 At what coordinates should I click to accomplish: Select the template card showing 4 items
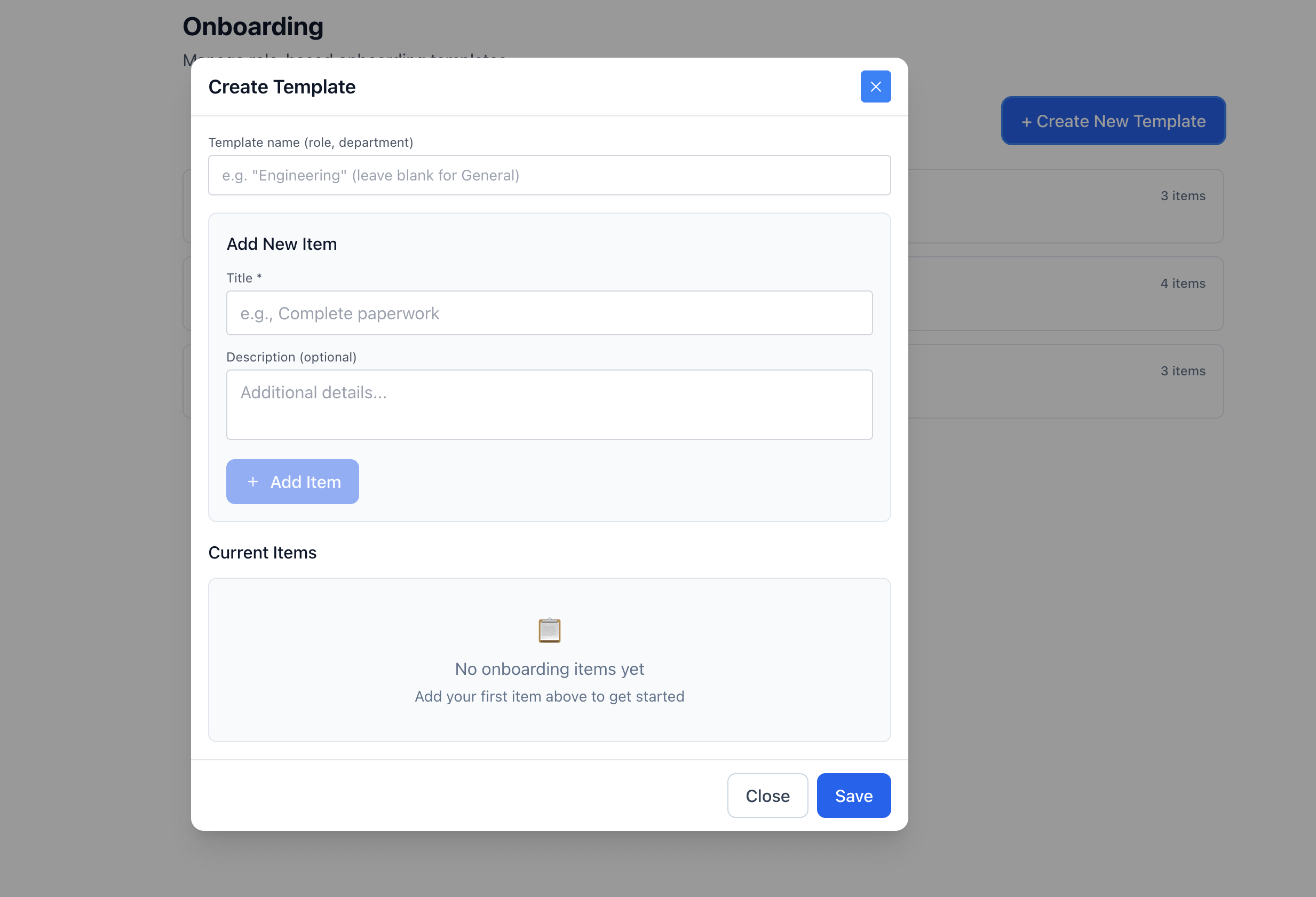pyautogui.click(x=1065, y=294)
